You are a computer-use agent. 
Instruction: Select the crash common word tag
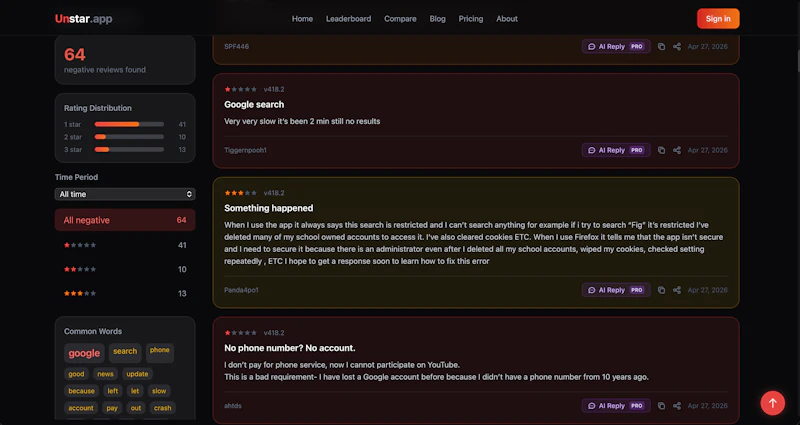[162, 408]
